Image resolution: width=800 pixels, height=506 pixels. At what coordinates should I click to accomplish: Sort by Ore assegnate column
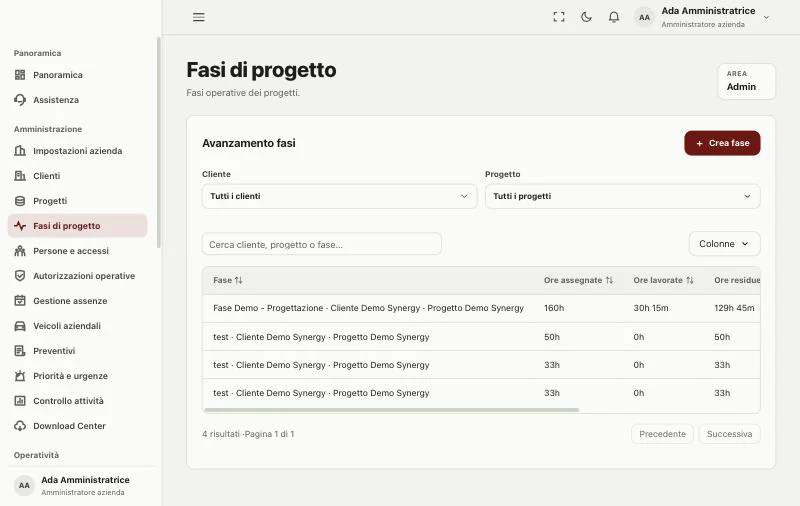578,280
